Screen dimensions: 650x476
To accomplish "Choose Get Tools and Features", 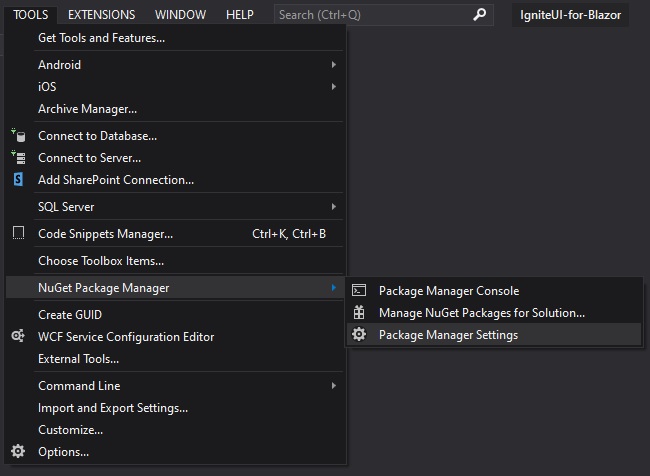I will [x=101, y=38].
